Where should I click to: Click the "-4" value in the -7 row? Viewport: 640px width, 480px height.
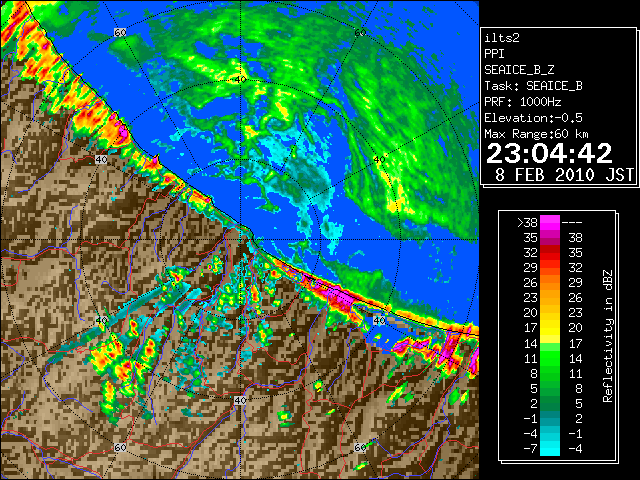(x=575, y=448)
